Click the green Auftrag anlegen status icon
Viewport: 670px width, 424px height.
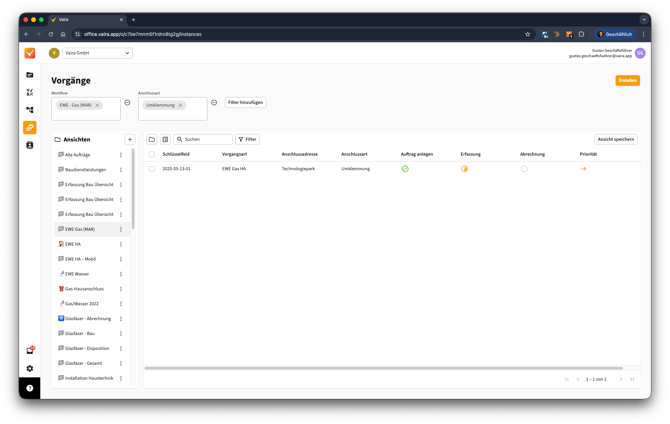405,169
